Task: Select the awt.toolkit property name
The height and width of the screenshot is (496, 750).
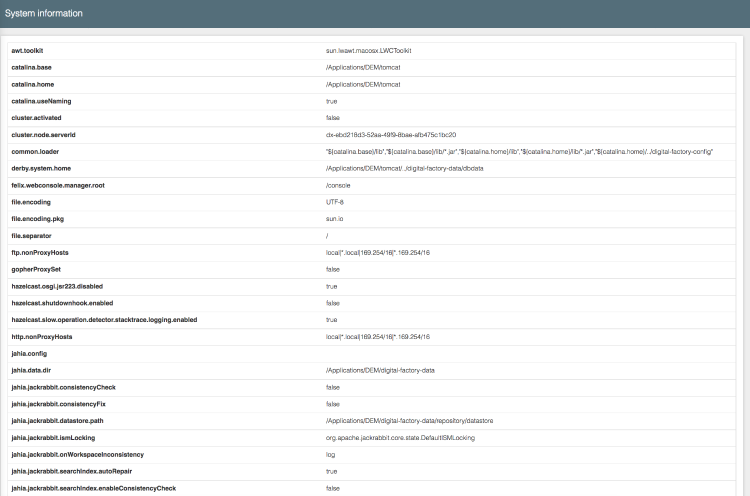Action: [27, 51]
